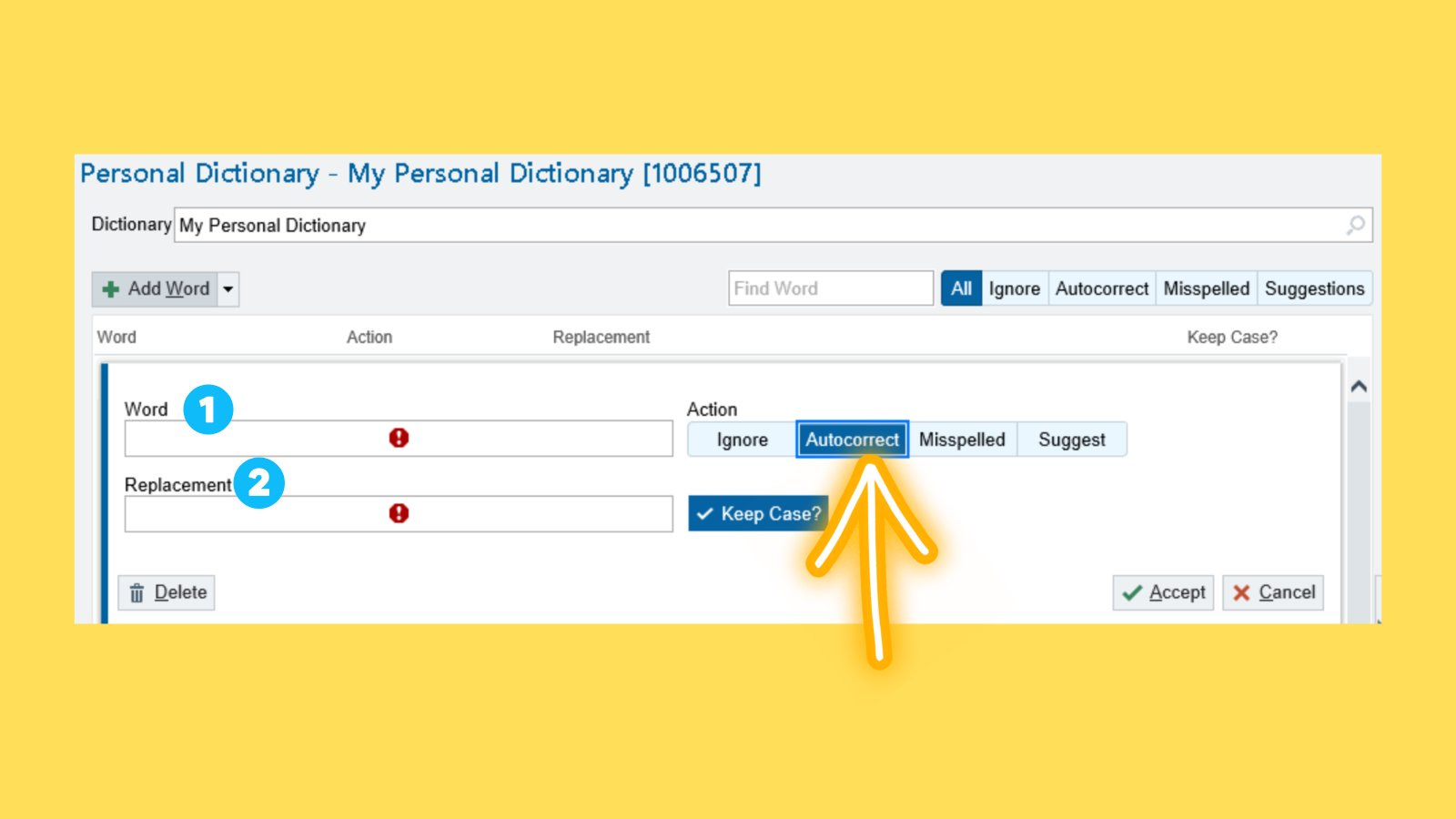Accept the new word entry
This screenshot has height=819, width=1456.
[x=1163, y=592]
